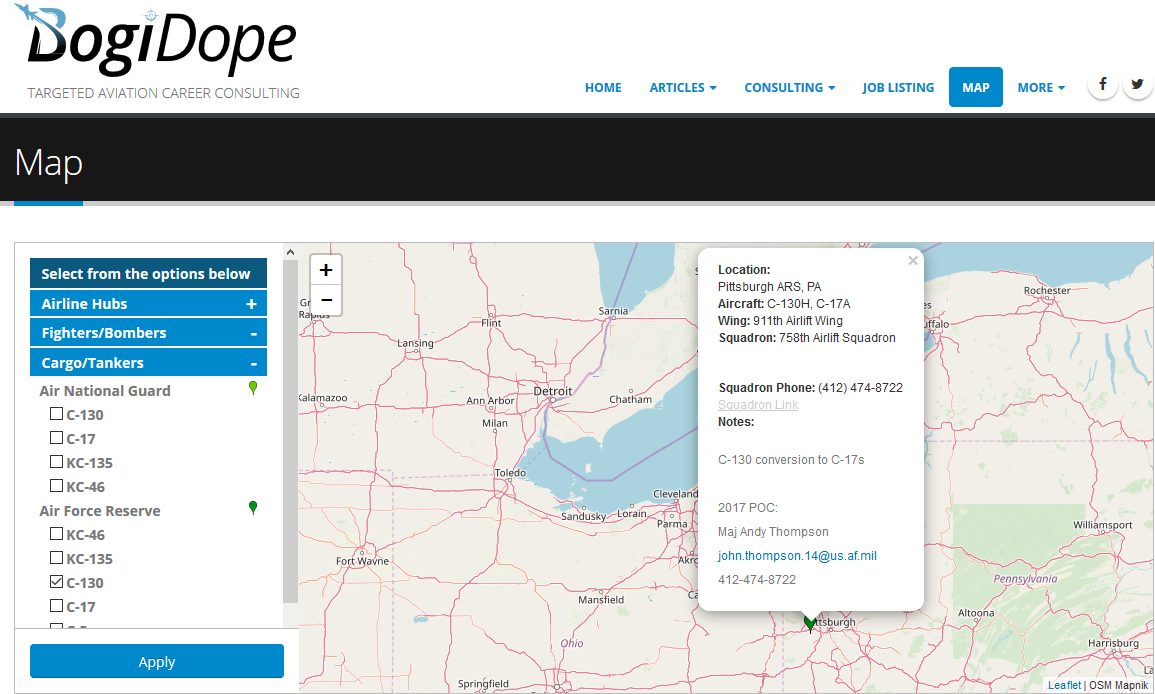Click the Air Force Reserve heading

click(x=99, y=511)
